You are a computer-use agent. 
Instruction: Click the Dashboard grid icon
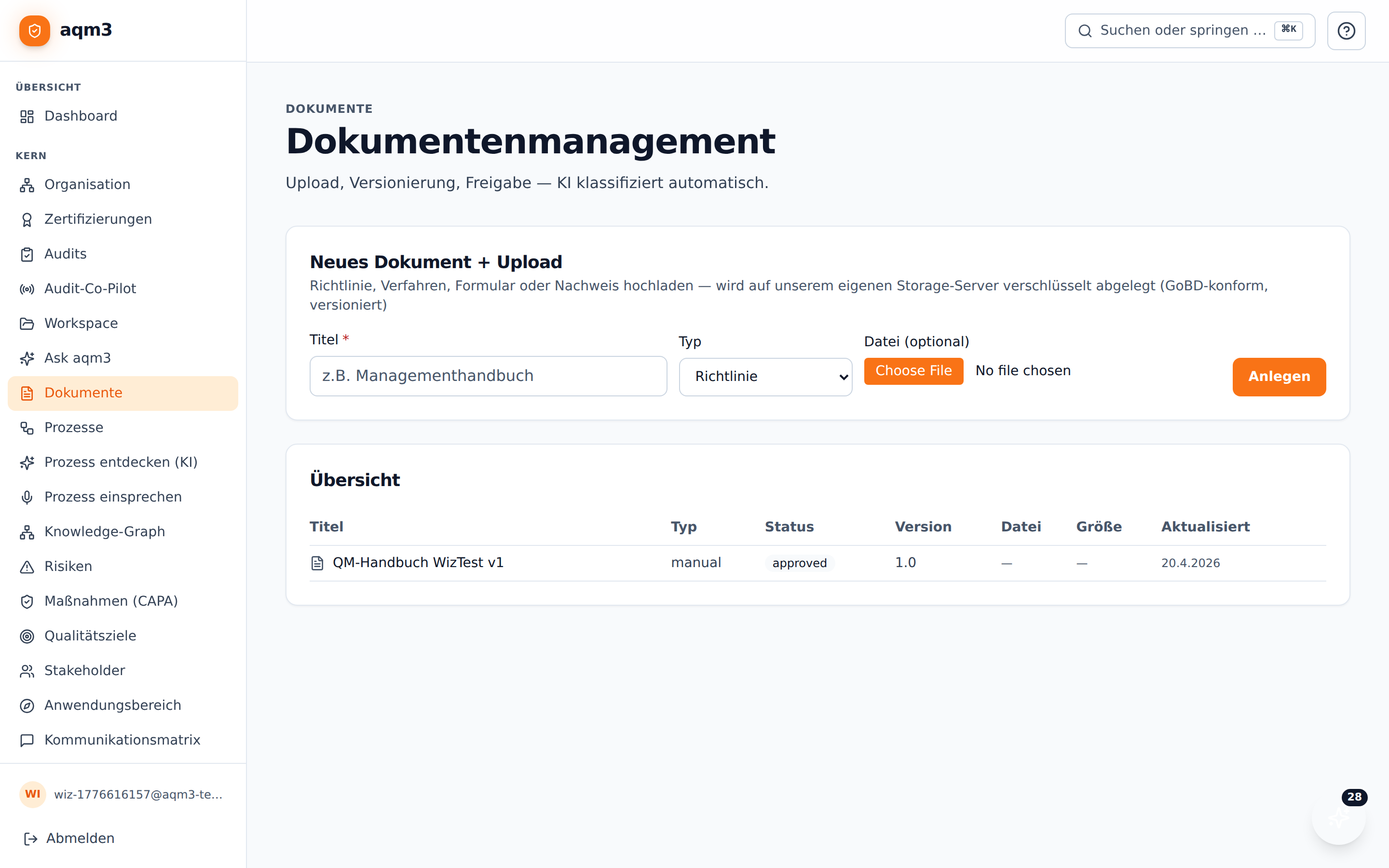click(x=27, y=117)
